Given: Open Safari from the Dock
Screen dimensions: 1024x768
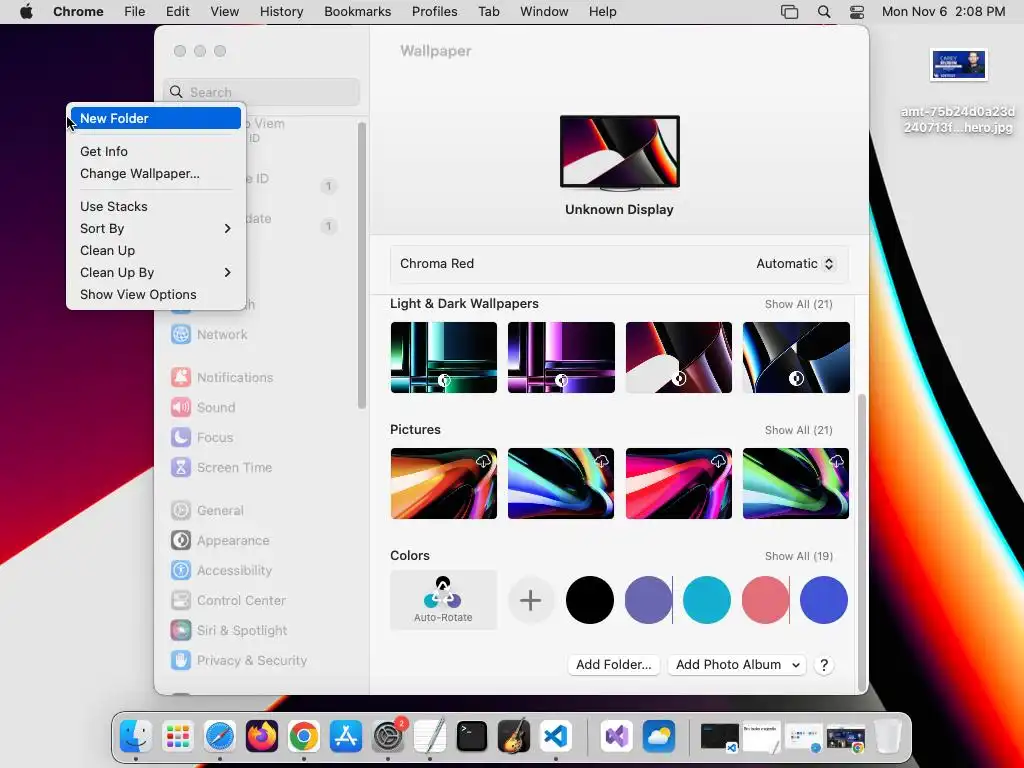Looking at the screenshot, I should [x=219, y=736].
